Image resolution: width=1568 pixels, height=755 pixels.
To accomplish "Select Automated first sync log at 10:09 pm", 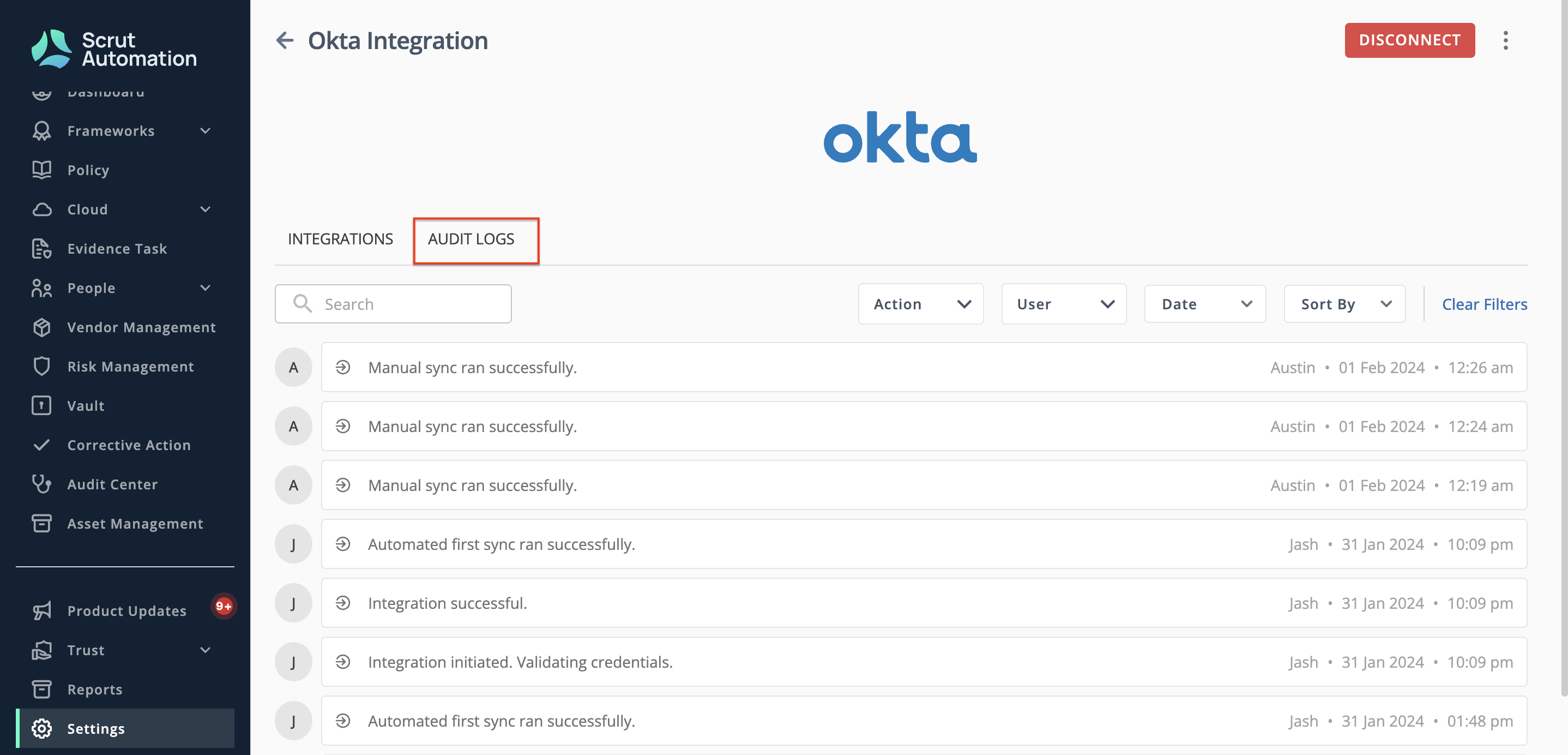I will point(924,544).
